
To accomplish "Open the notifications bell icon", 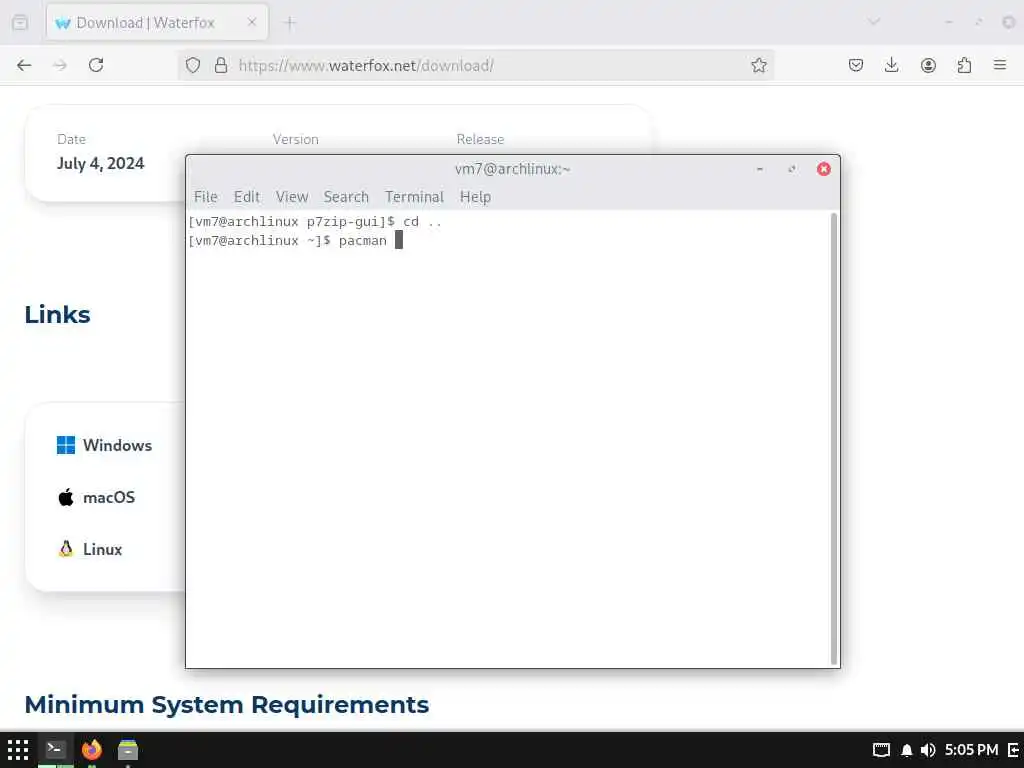I will pos(906,750).
